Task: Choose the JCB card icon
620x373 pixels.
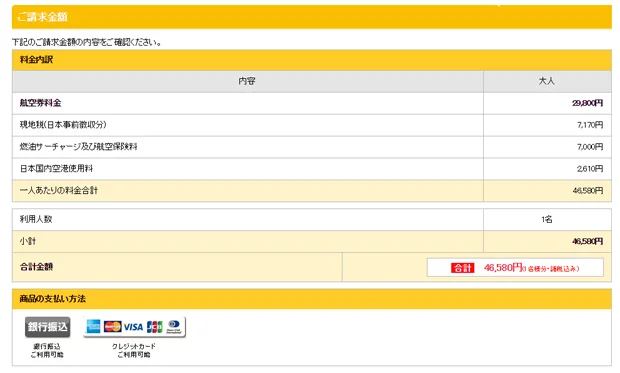Action: [x=155, y=327]
